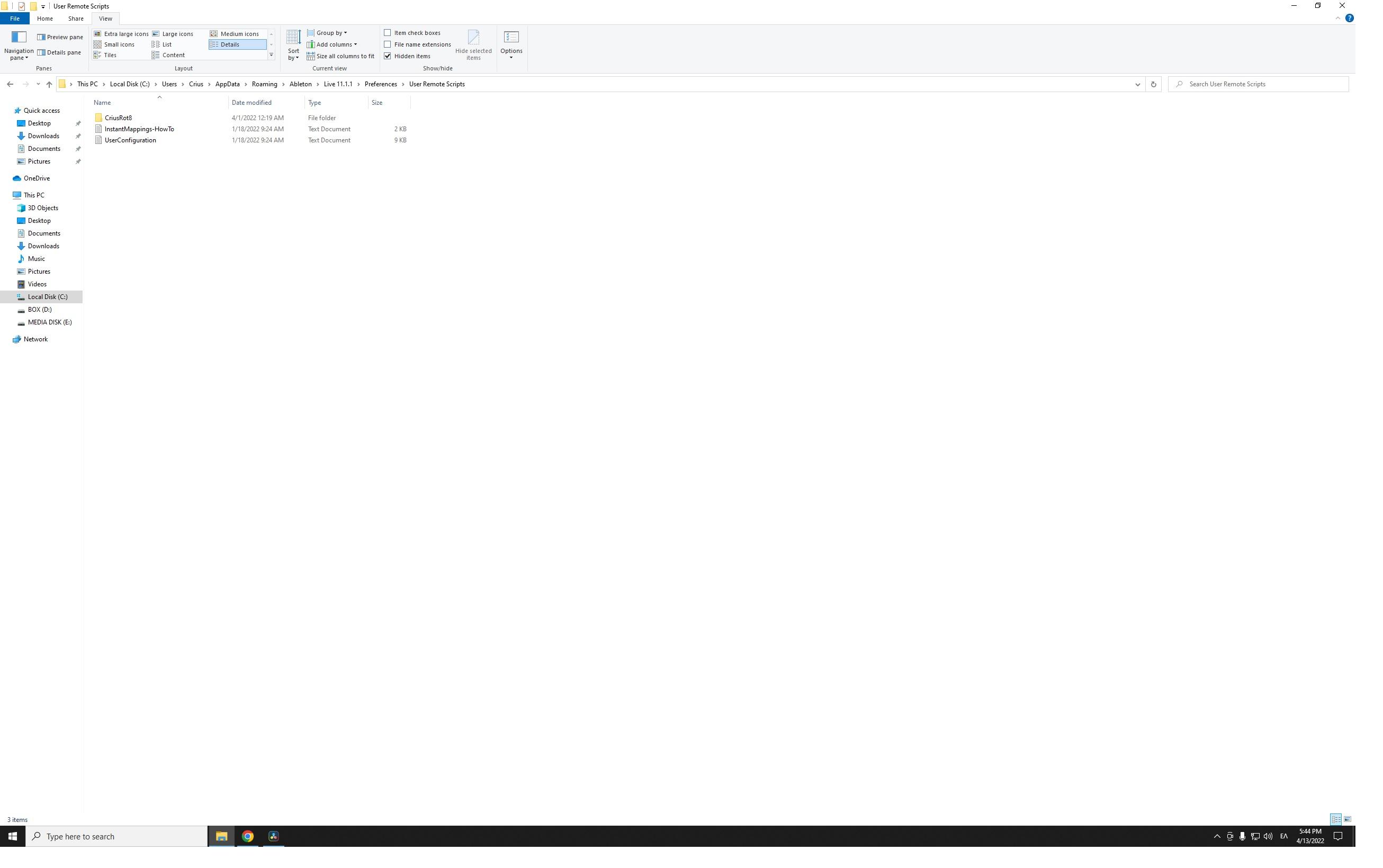The width and height of the screenshot is (1383, 868).
Task: Open the View ribbon tab
Action: coord(105,18)
